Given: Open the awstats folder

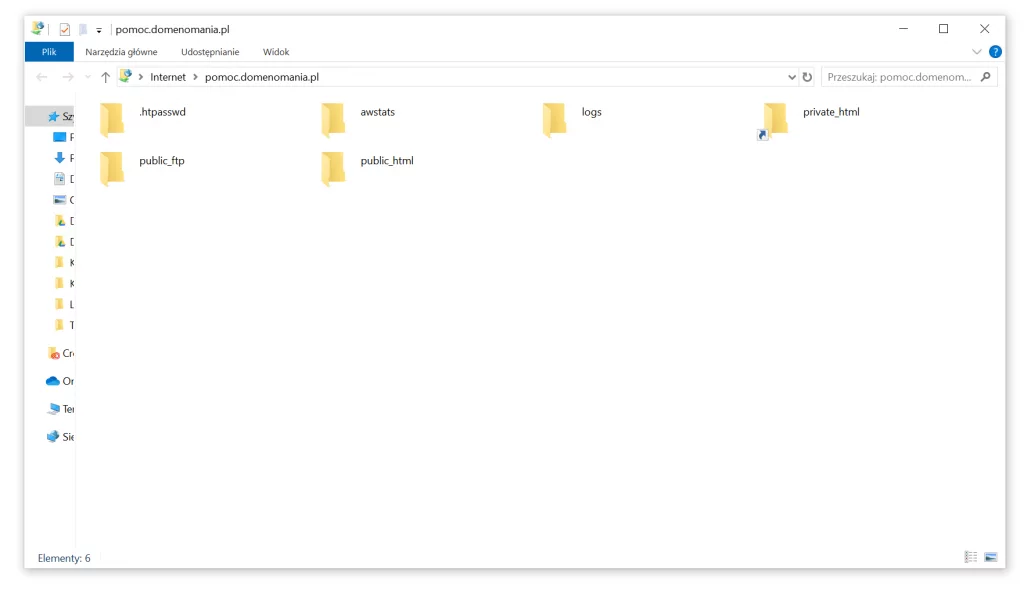Looking at the screenshot, I should [358, 119].
